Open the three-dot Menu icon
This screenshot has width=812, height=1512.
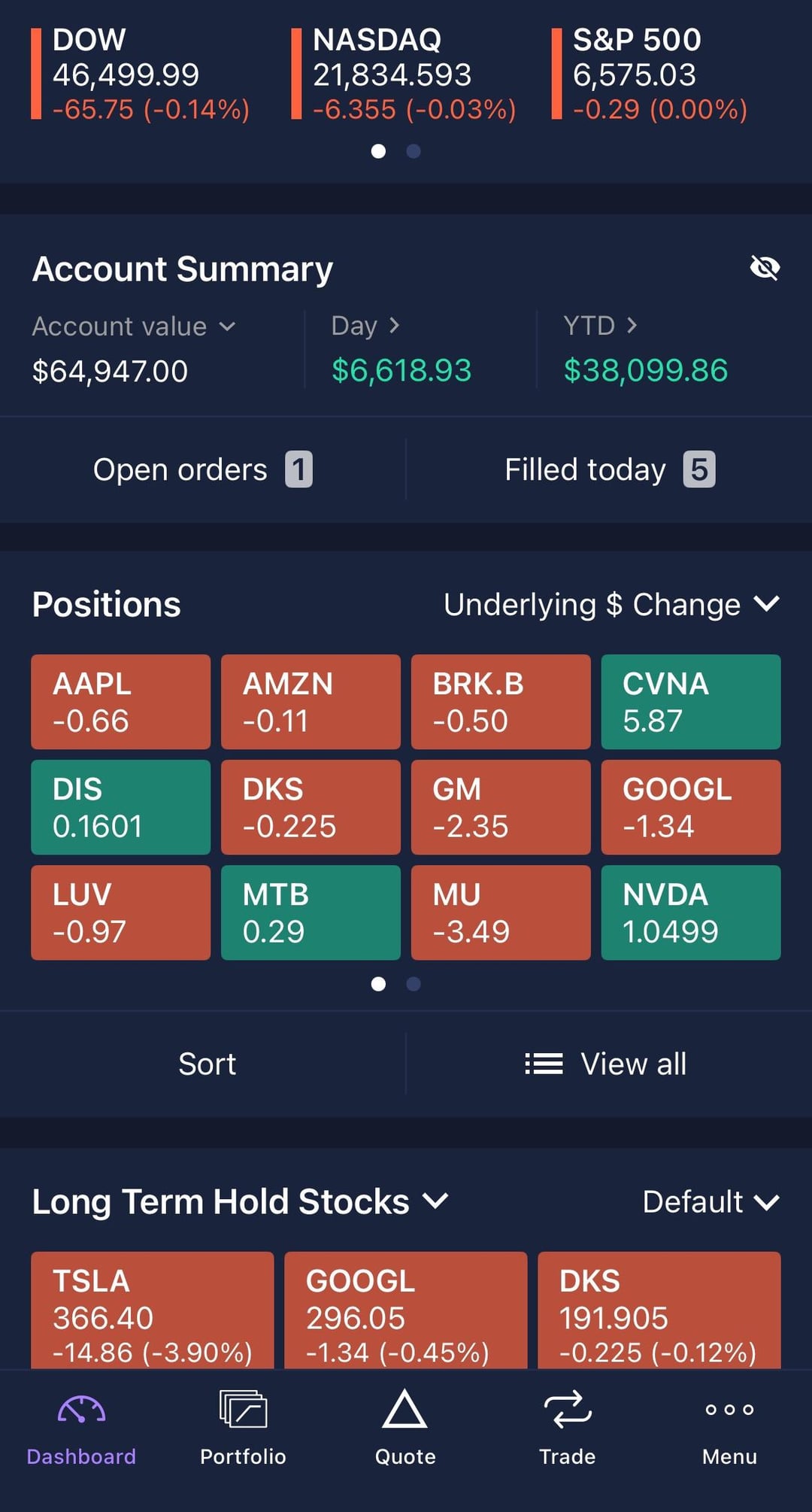point(729,1410)
